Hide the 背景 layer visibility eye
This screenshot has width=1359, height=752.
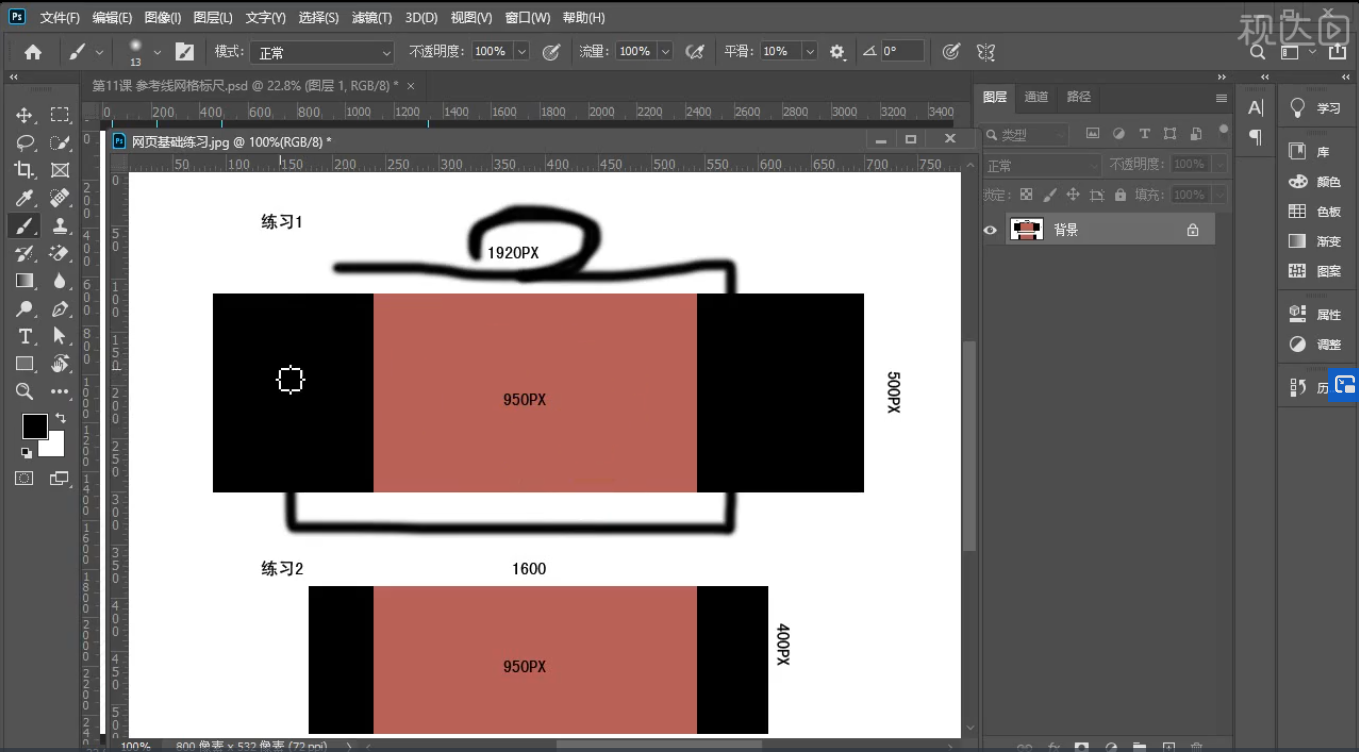[x=990, y=230]
